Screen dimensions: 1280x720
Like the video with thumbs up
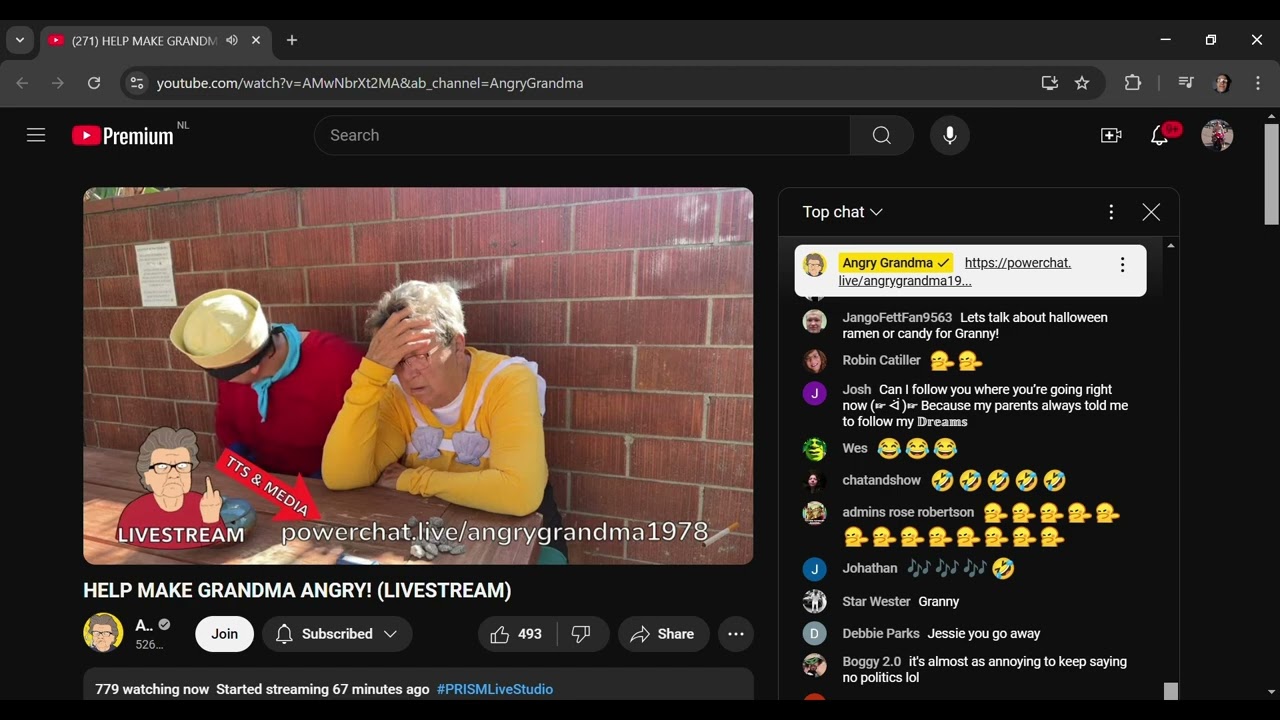(x=516, y=634)
